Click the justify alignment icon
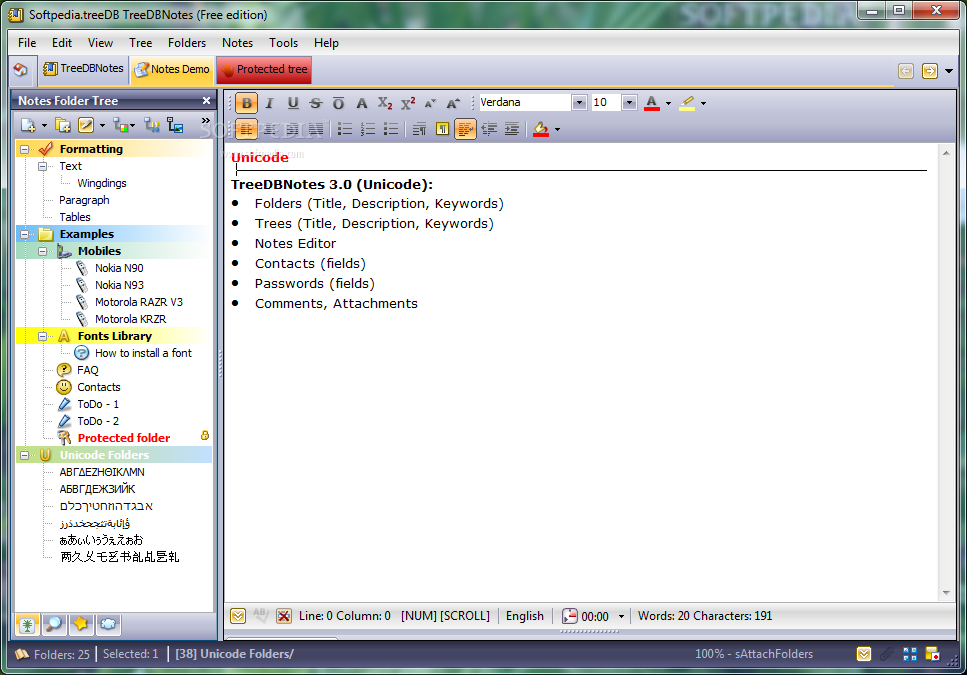The width and height of the screenshot is (967, 675). coord(315,129)
